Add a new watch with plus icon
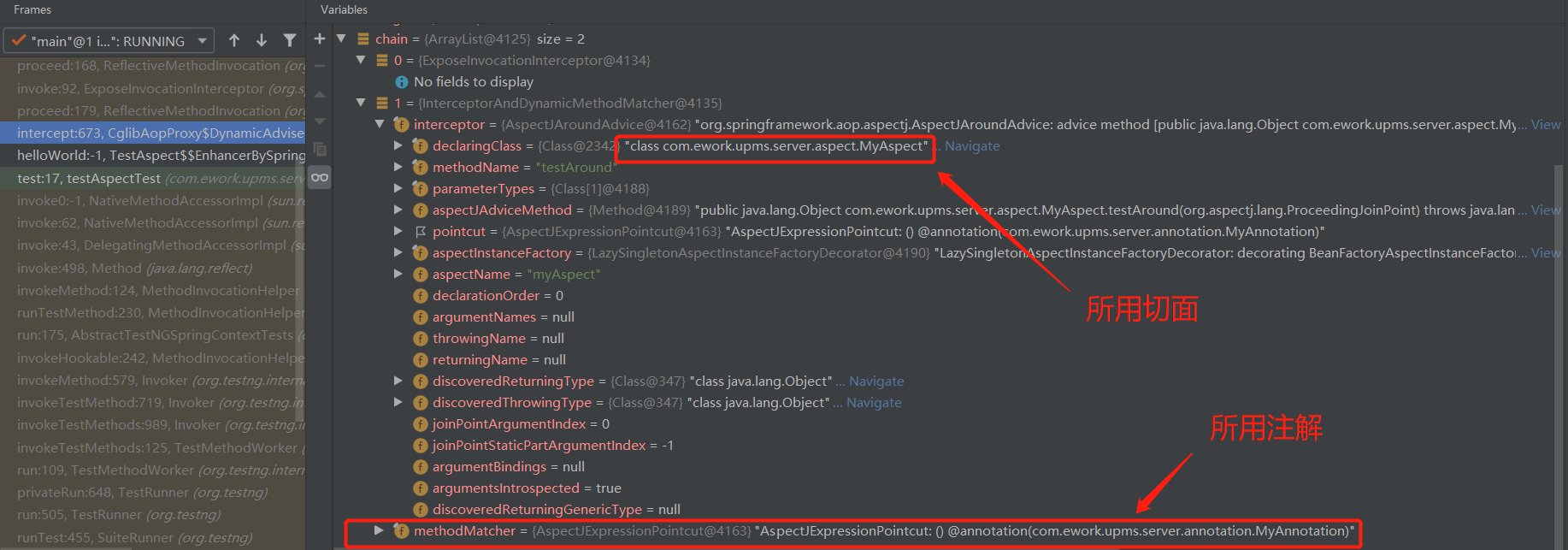 pyautogui.click(x=320, y=38)
